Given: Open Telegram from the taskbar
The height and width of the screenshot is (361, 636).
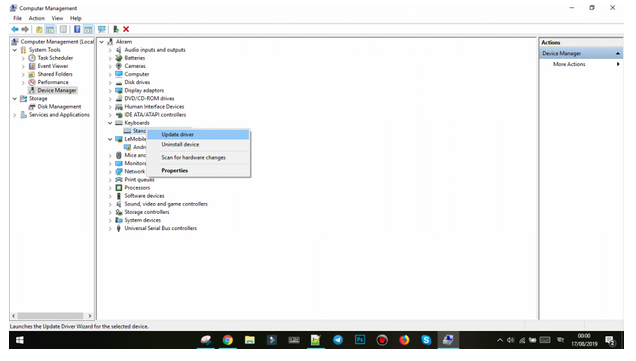Looking at the screenshot, I should click(337, 340).
